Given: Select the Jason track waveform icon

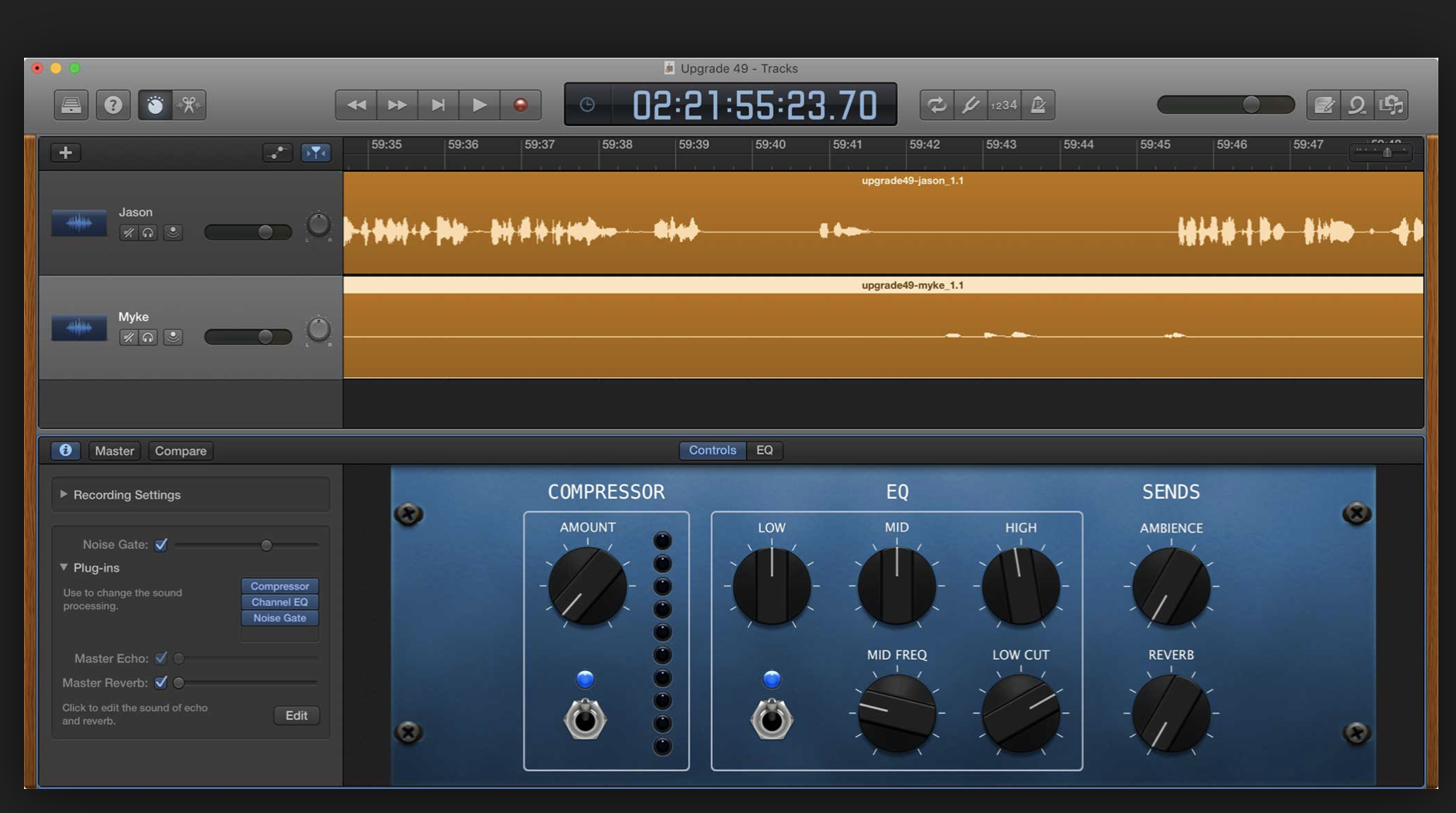Looking at the screenshot, I should [79, 223].
